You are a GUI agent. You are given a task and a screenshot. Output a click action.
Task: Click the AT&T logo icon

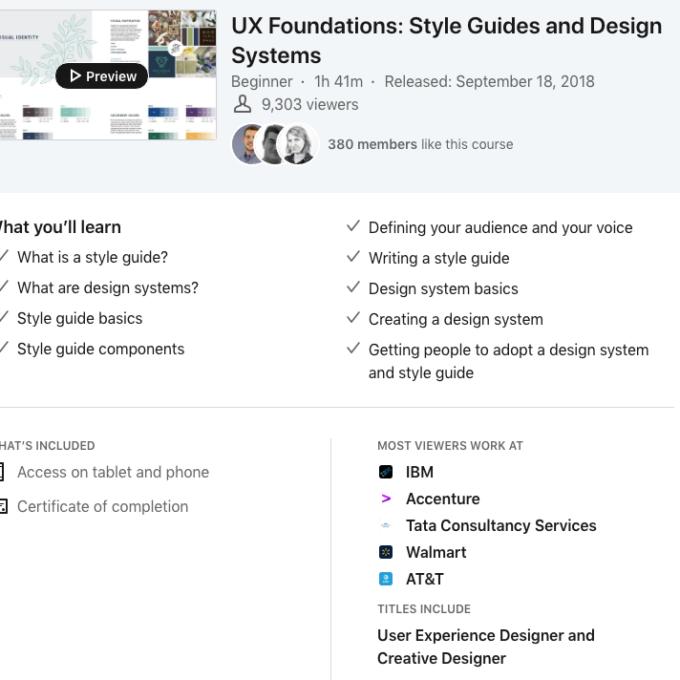point(386,579)
